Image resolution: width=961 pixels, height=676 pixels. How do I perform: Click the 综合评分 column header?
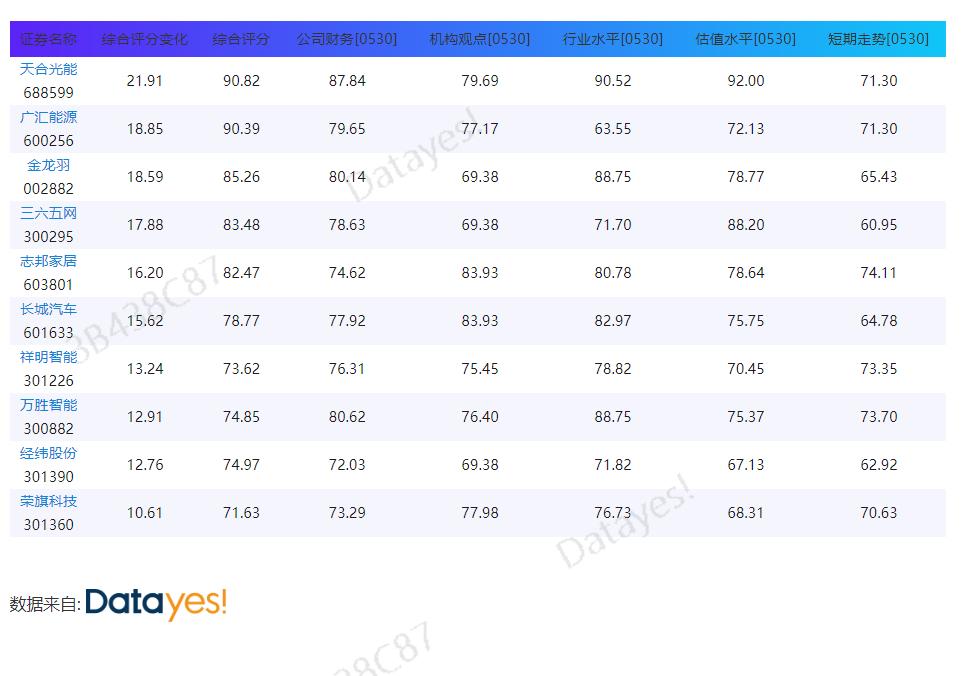point(241,39)
